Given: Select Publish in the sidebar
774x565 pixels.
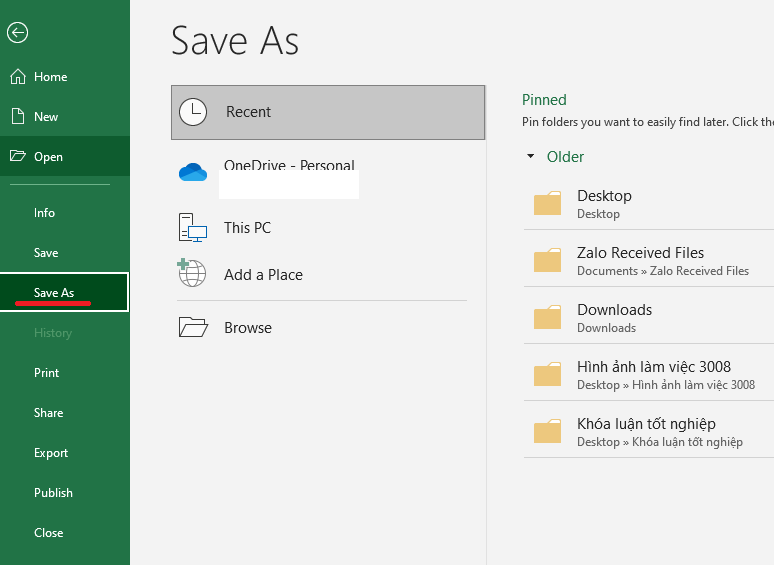Looking at the screenshot, I should coord(65,492).
